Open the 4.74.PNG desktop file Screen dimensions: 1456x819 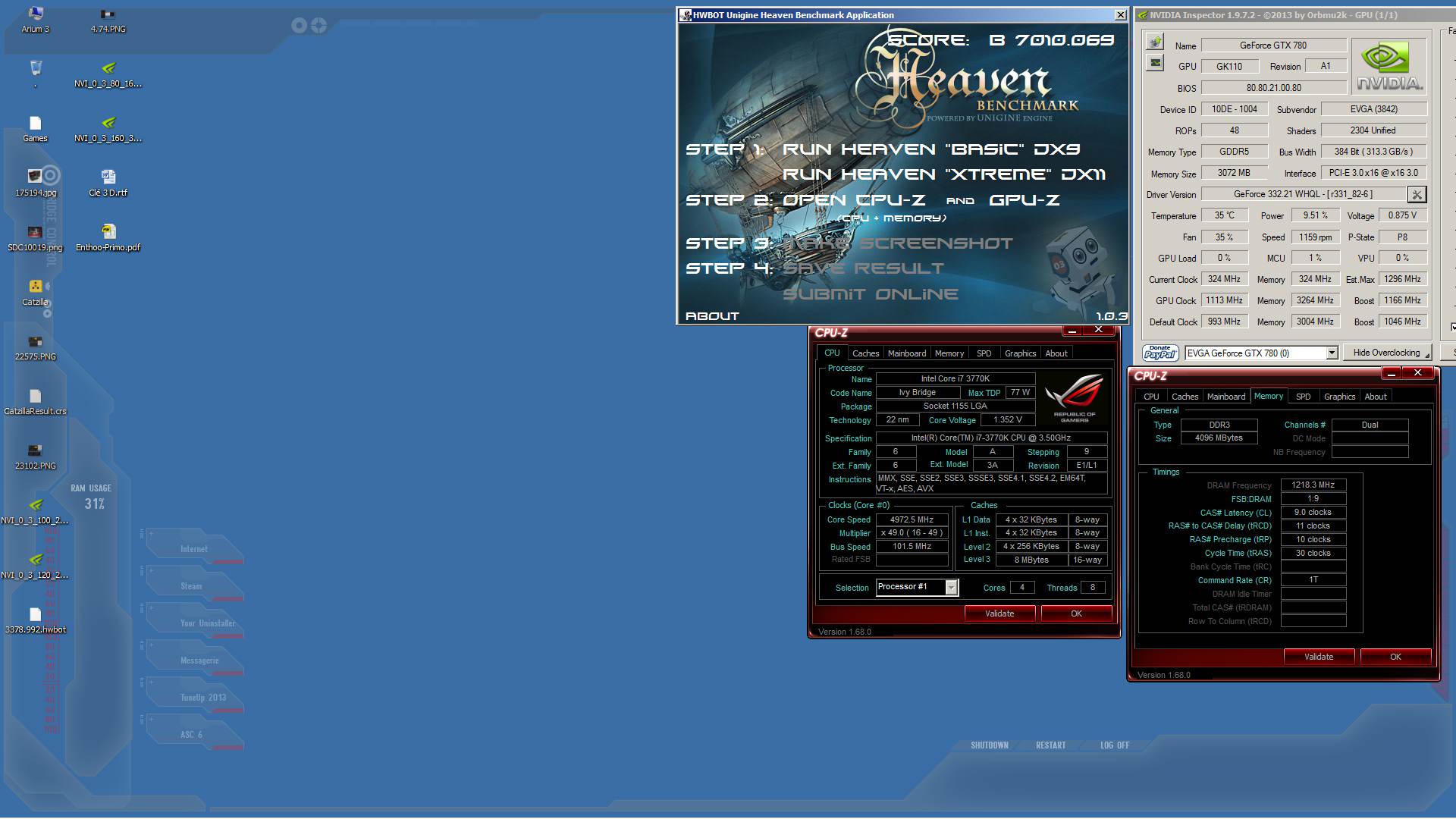[108, 20]
